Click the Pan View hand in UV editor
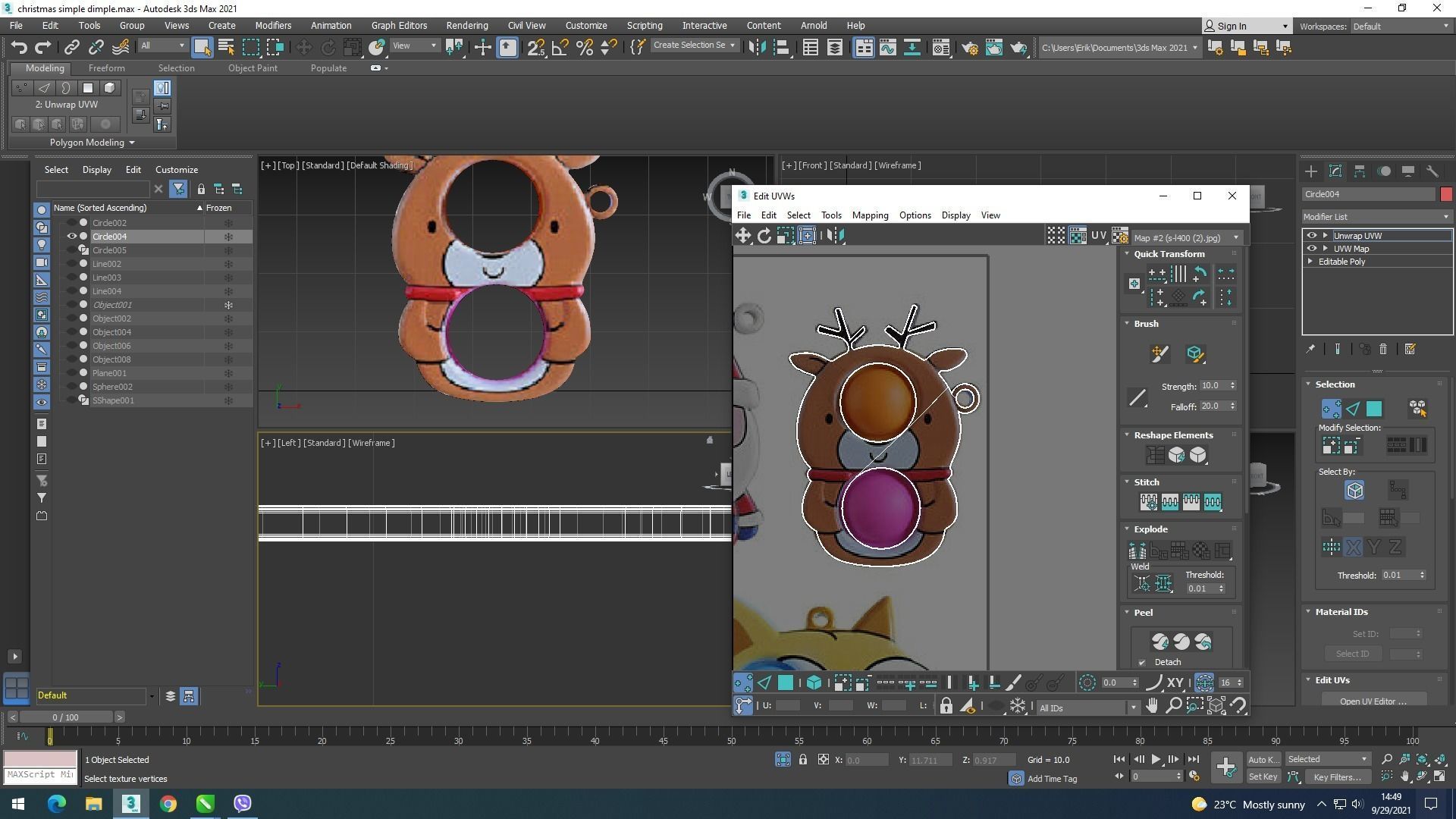 pos(1152,707)
